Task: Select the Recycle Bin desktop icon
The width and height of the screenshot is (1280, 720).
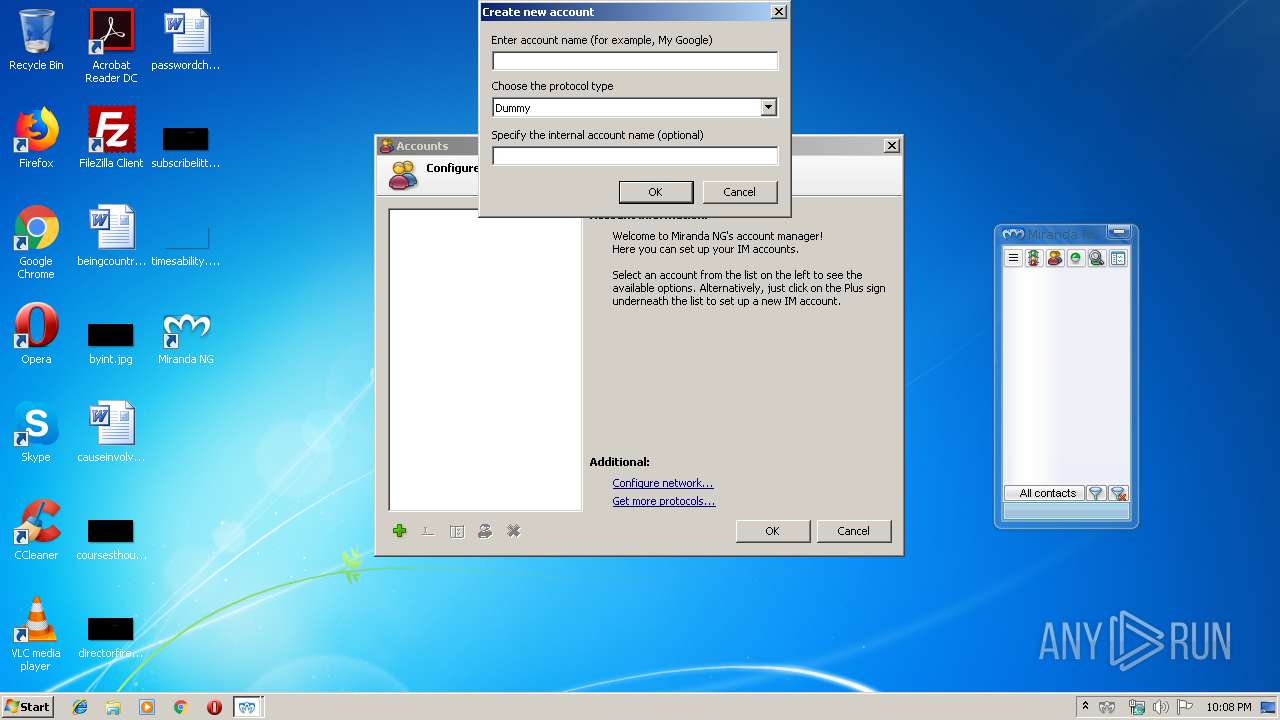Action: [x=36, y=41]
